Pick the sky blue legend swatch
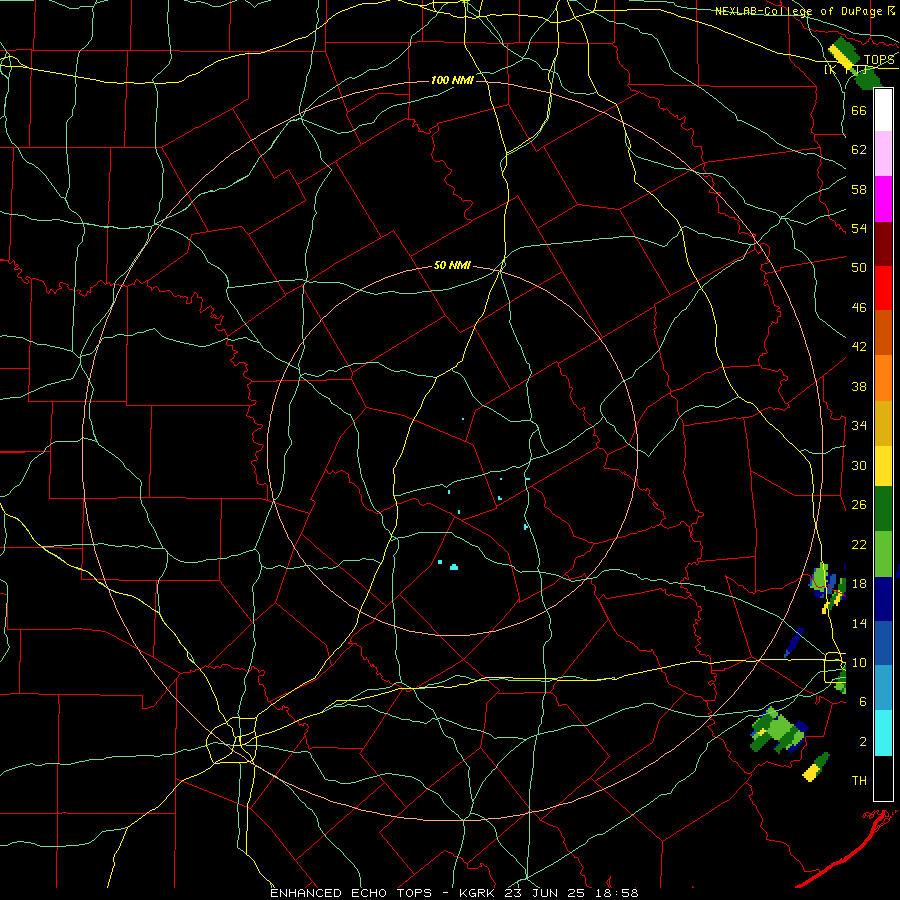The image size is (900, 900). [883, 688]
